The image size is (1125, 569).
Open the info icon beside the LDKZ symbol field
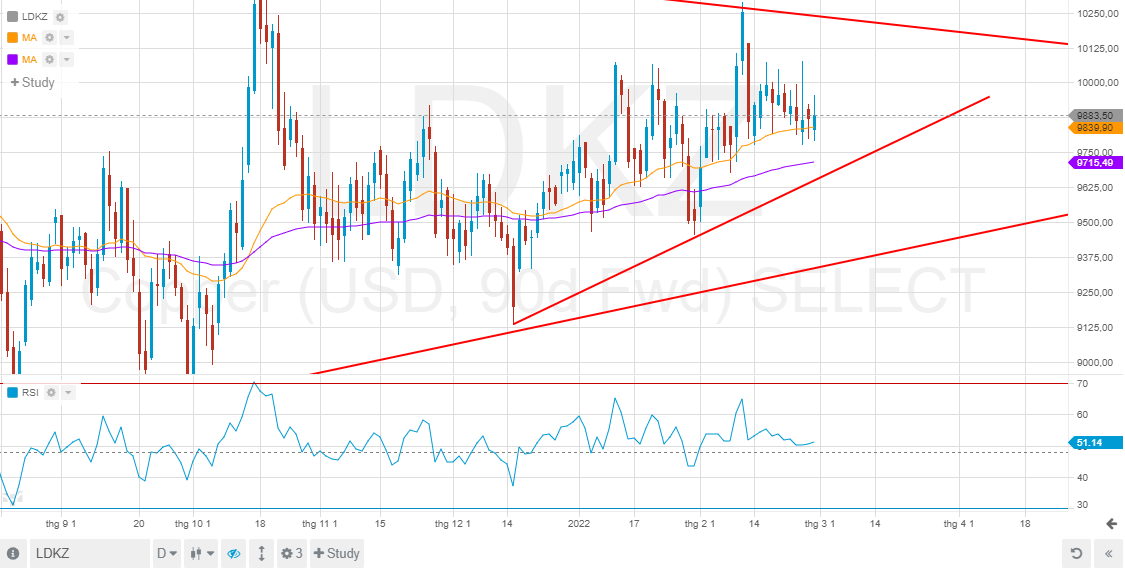click(13, 554)
